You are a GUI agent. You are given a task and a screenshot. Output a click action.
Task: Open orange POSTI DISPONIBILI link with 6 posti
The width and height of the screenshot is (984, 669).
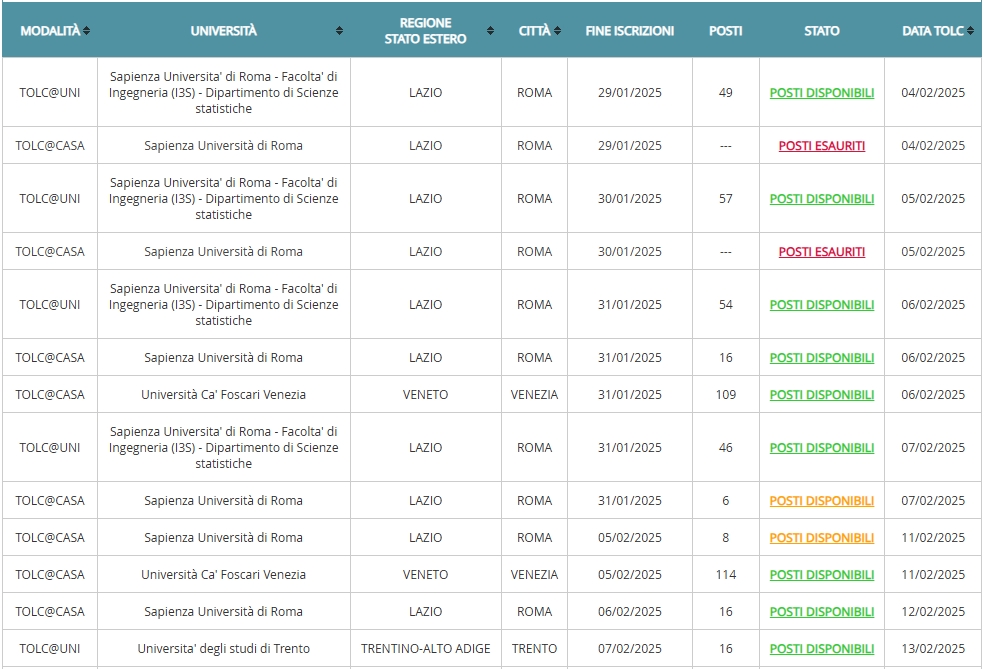(x=821, y=501)
